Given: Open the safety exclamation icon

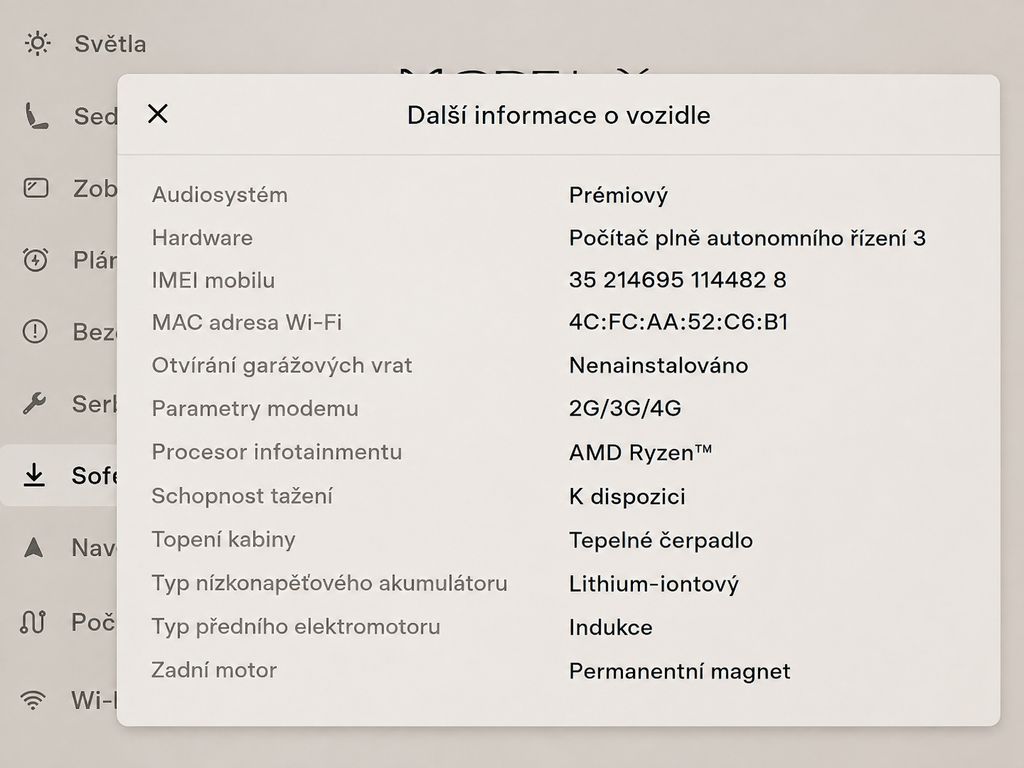Looking at the screenshot, I should [x=35, y=332].
